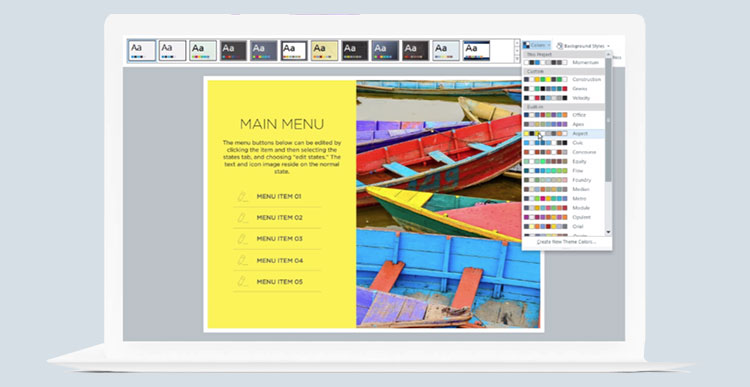Select the dark brown theme thumbnail

tap(416, 50)
